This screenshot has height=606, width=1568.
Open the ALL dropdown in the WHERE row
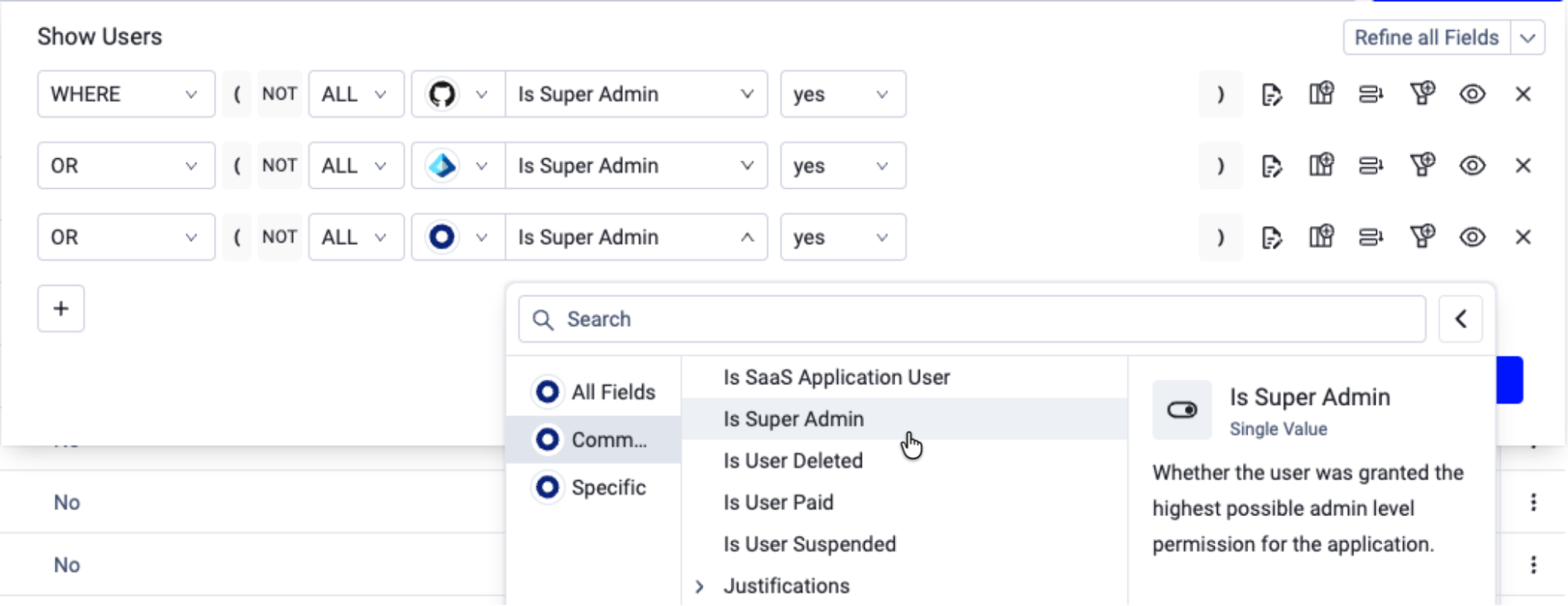click(x=356, y=94)
